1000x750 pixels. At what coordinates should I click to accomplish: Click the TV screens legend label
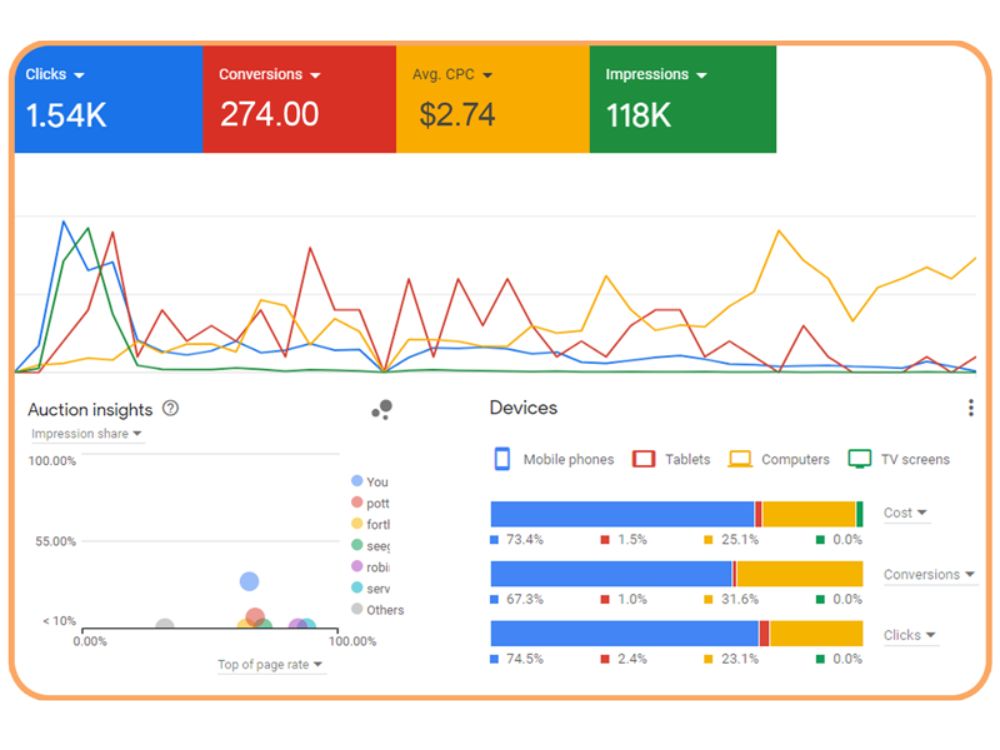(x=915, y=459)
